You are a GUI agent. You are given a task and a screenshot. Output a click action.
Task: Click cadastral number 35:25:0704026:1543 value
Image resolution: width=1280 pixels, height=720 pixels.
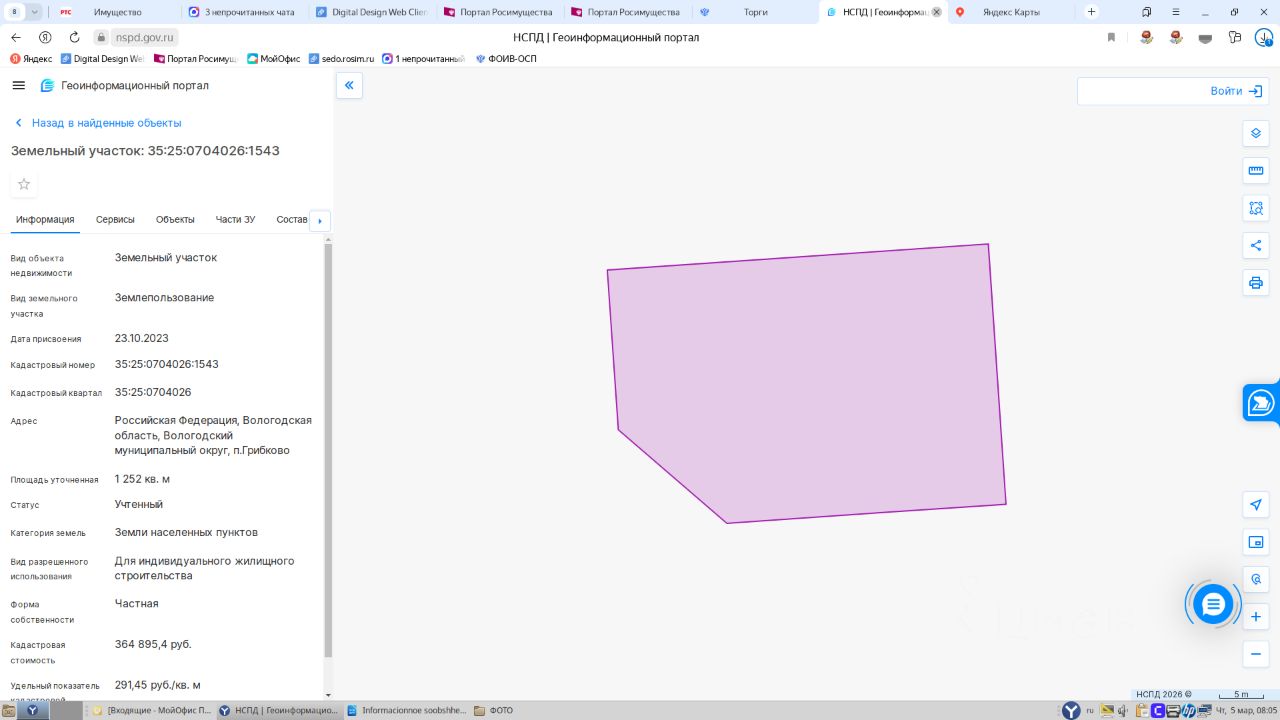pos(167,364)
